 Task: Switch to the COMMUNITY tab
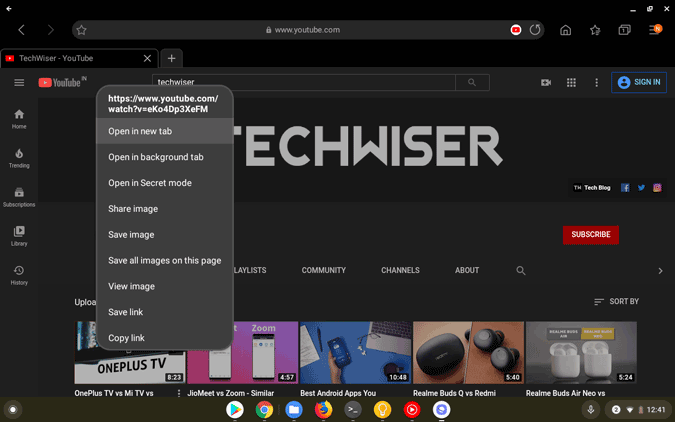pos(324,270)
